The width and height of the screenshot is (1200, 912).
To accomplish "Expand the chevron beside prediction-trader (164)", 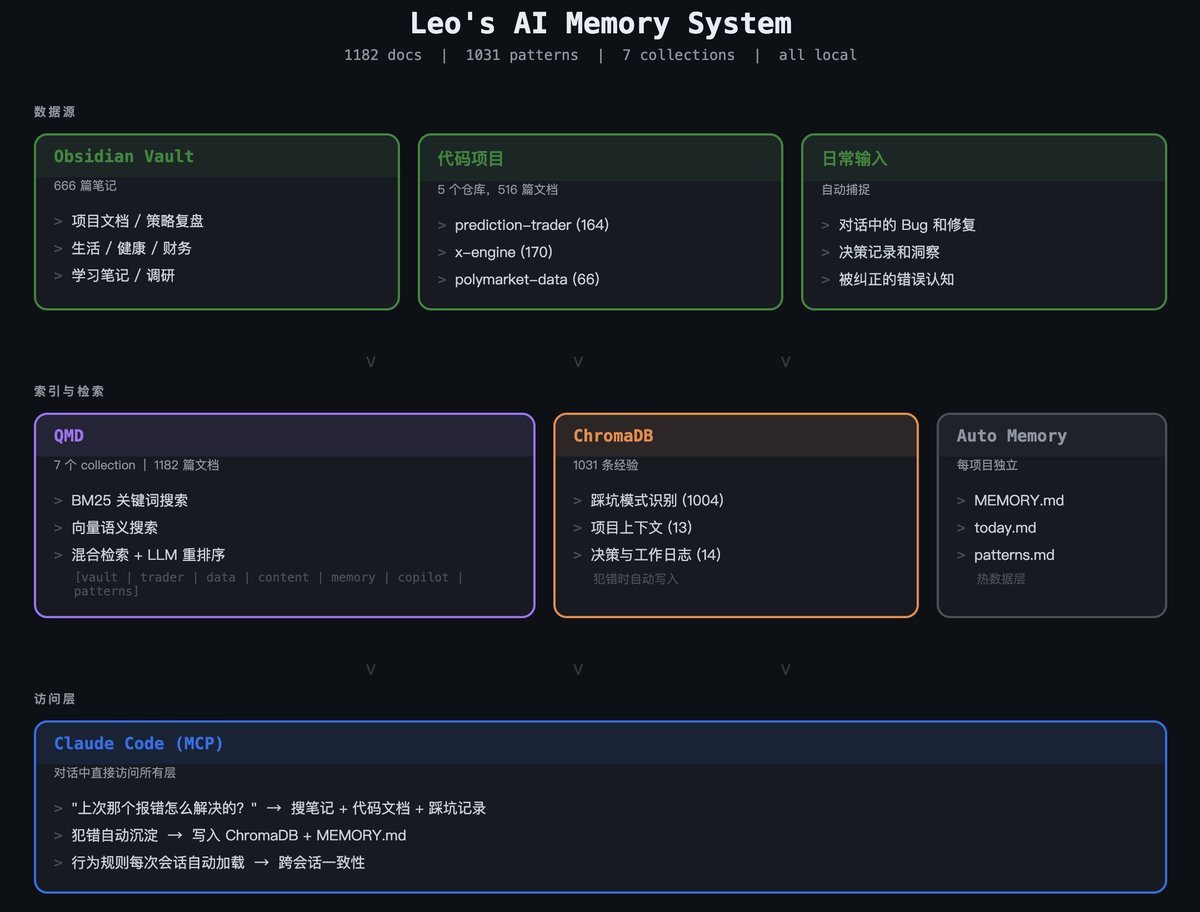I will click(x=442, y=225).
